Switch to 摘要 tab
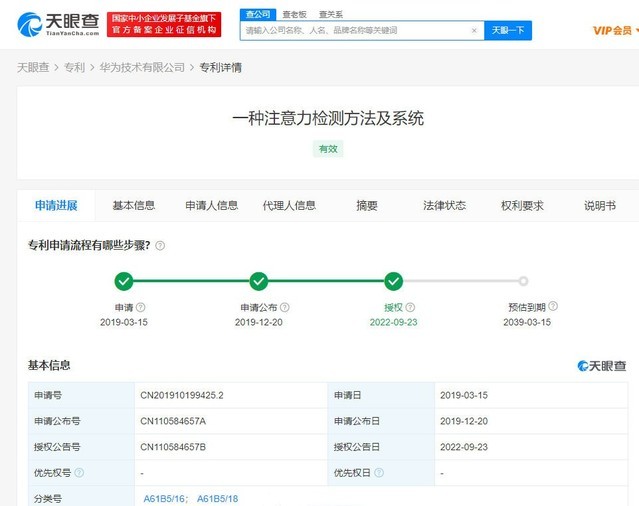 tap(367, 206)
